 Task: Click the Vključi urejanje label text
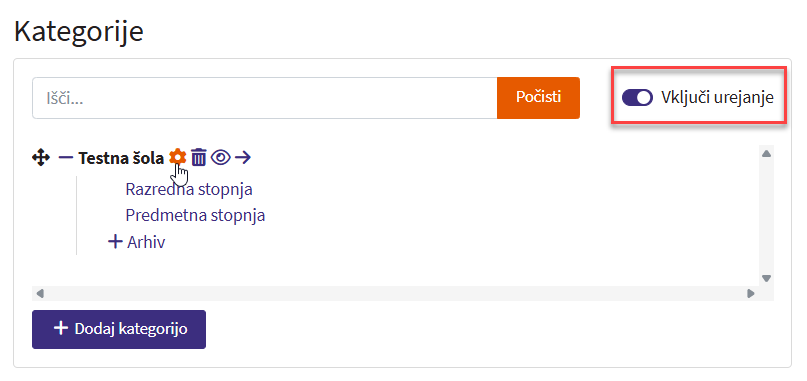tap(717, 97)
